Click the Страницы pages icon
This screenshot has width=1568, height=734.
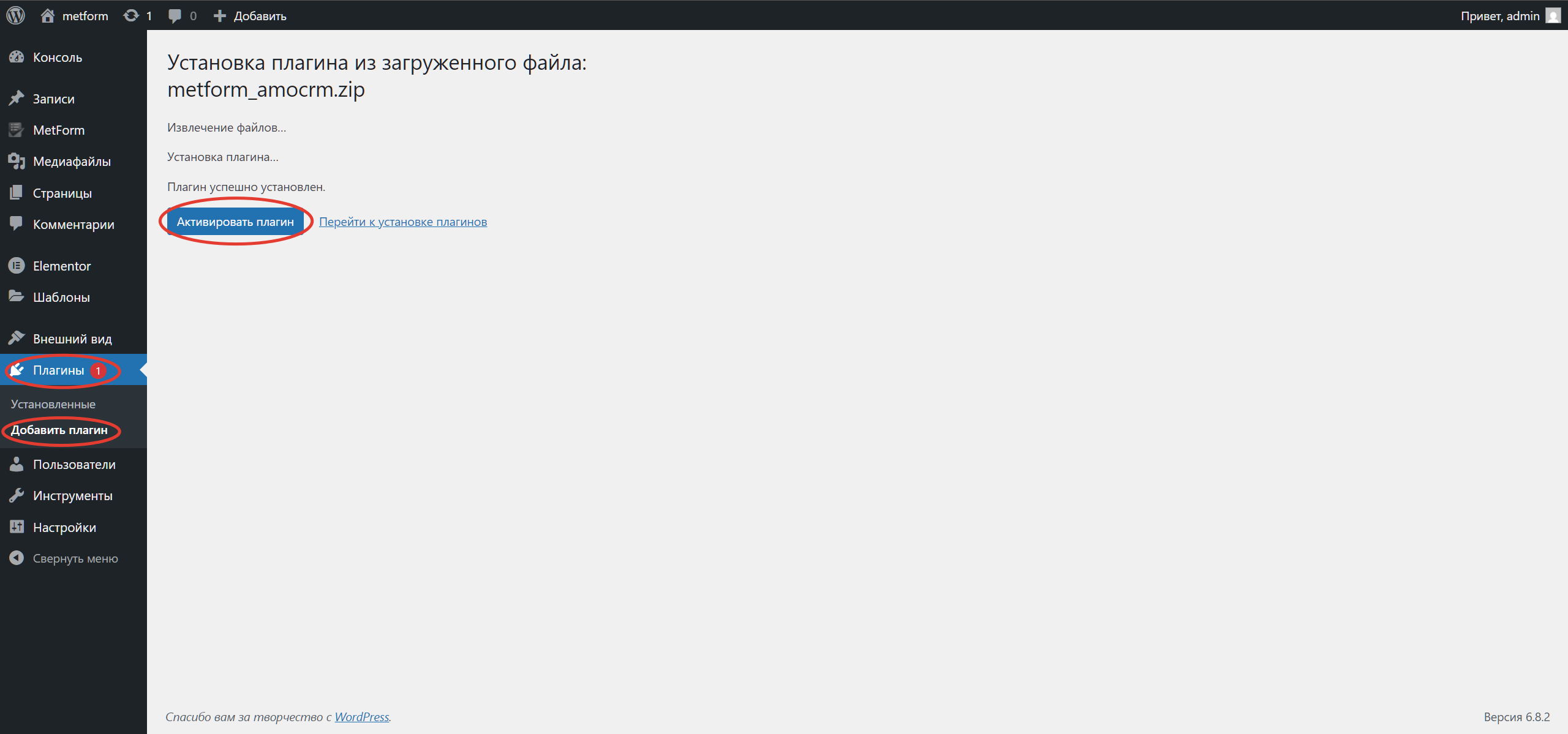[17, 193]
